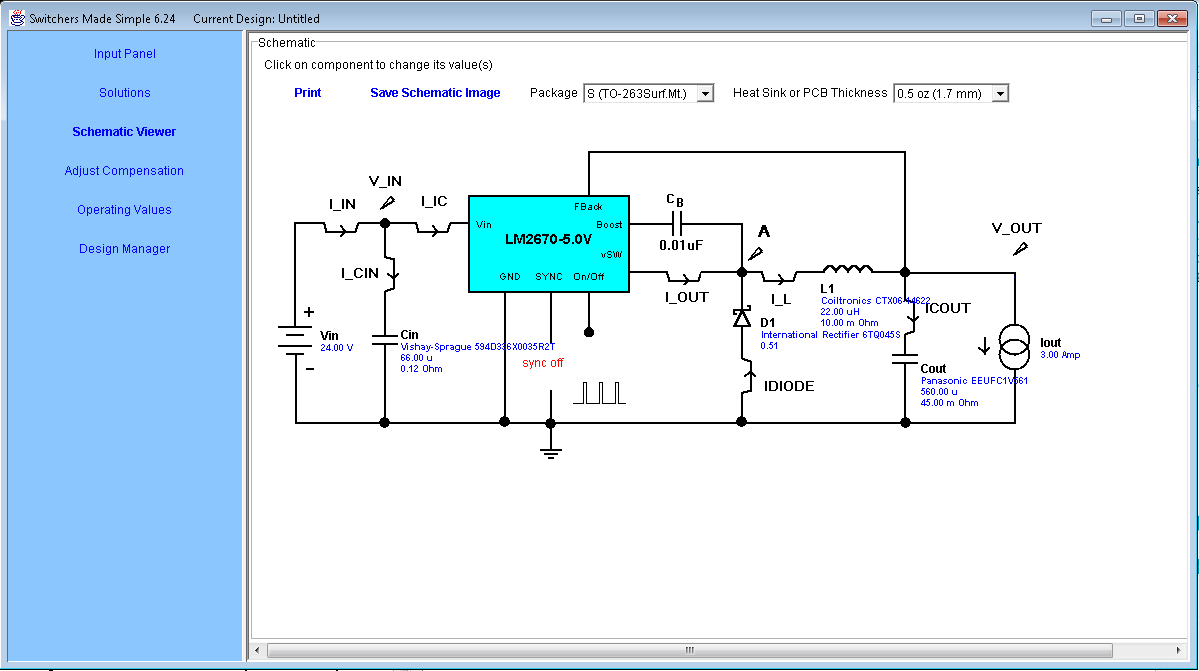The height and width of the screenshot is (671, 1199).
Task: Select Schematic Viewer in the sidebar
Action: [124, 131]
